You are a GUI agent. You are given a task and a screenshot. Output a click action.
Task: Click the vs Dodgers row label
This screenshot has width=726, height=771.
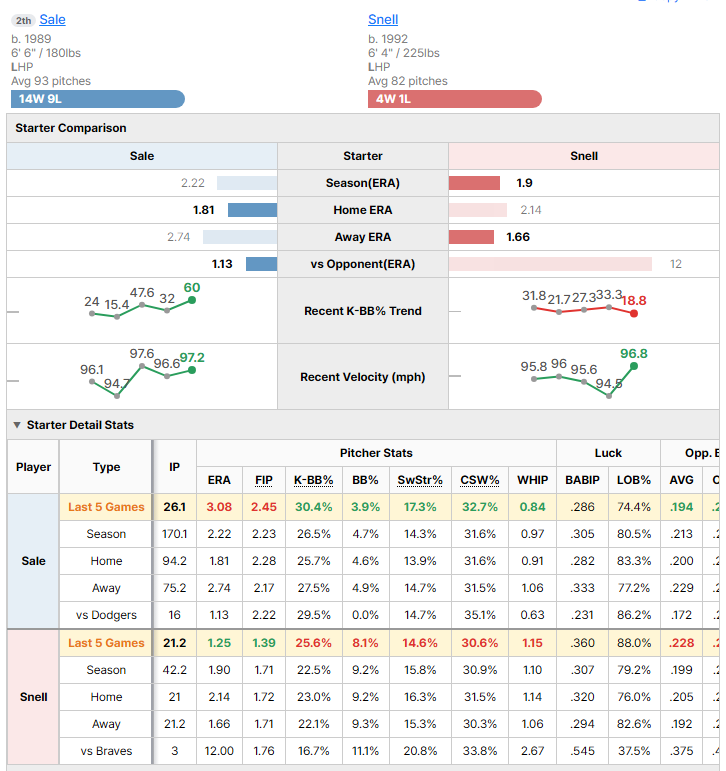(x=106, y=615)
